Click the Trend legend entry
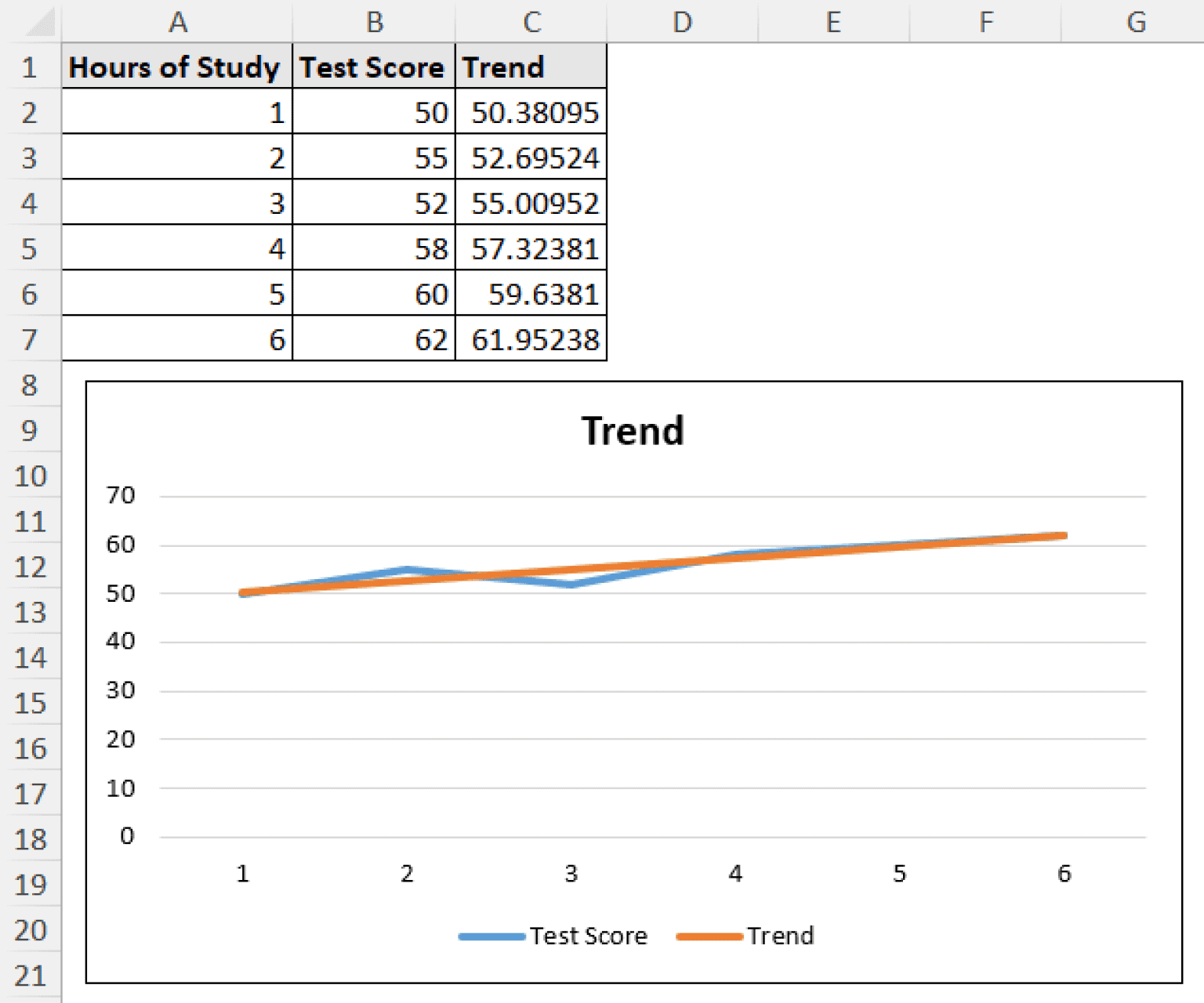This screenshot has width=1204, height=1003. (745, 935)
